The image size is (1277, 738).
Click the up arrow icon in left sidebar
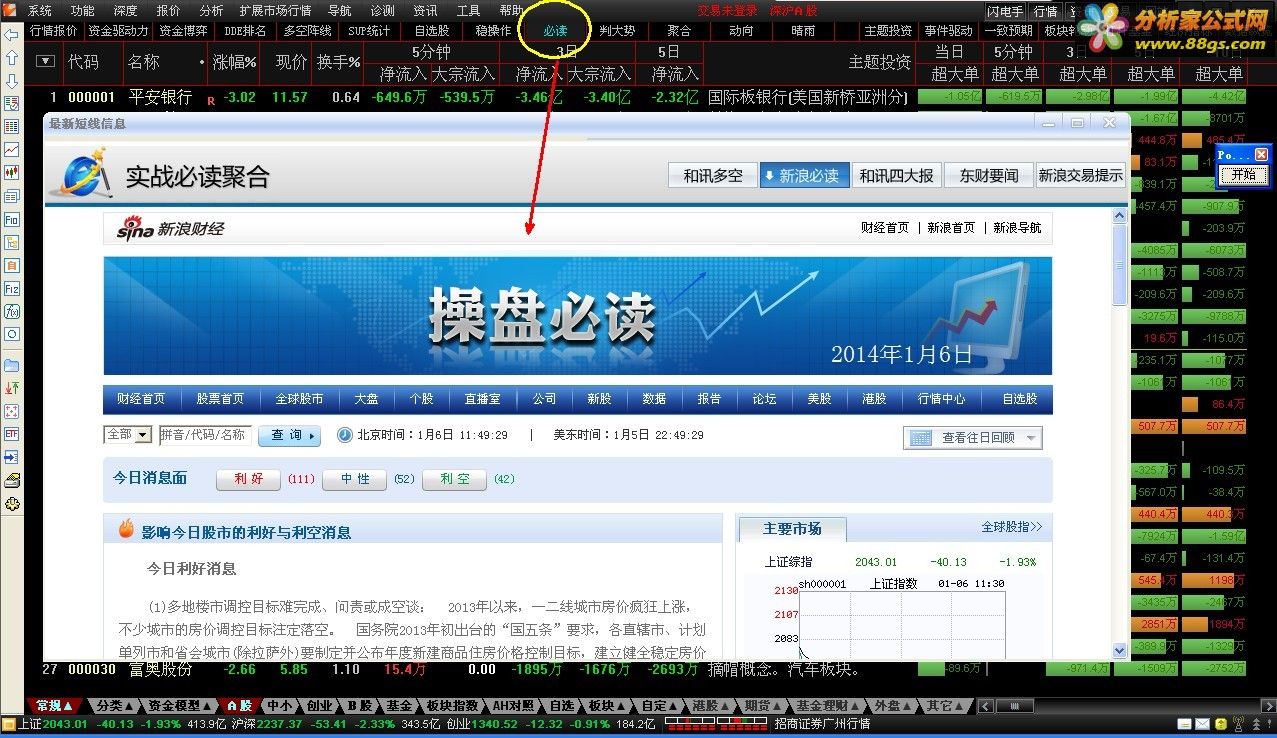point(12,58)
